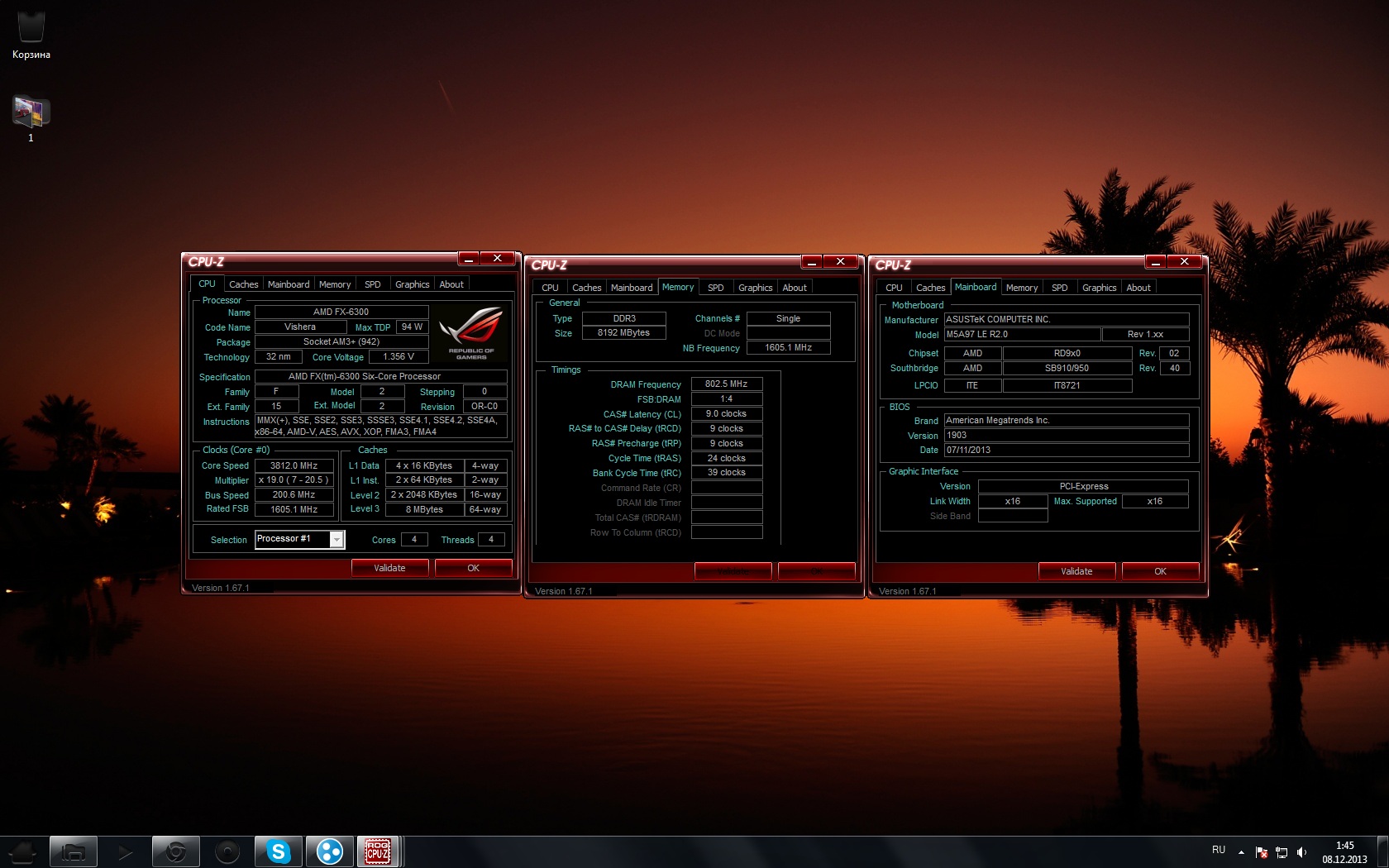
Task: Open the Start menu from the taskbar
Action: [22, 851]
